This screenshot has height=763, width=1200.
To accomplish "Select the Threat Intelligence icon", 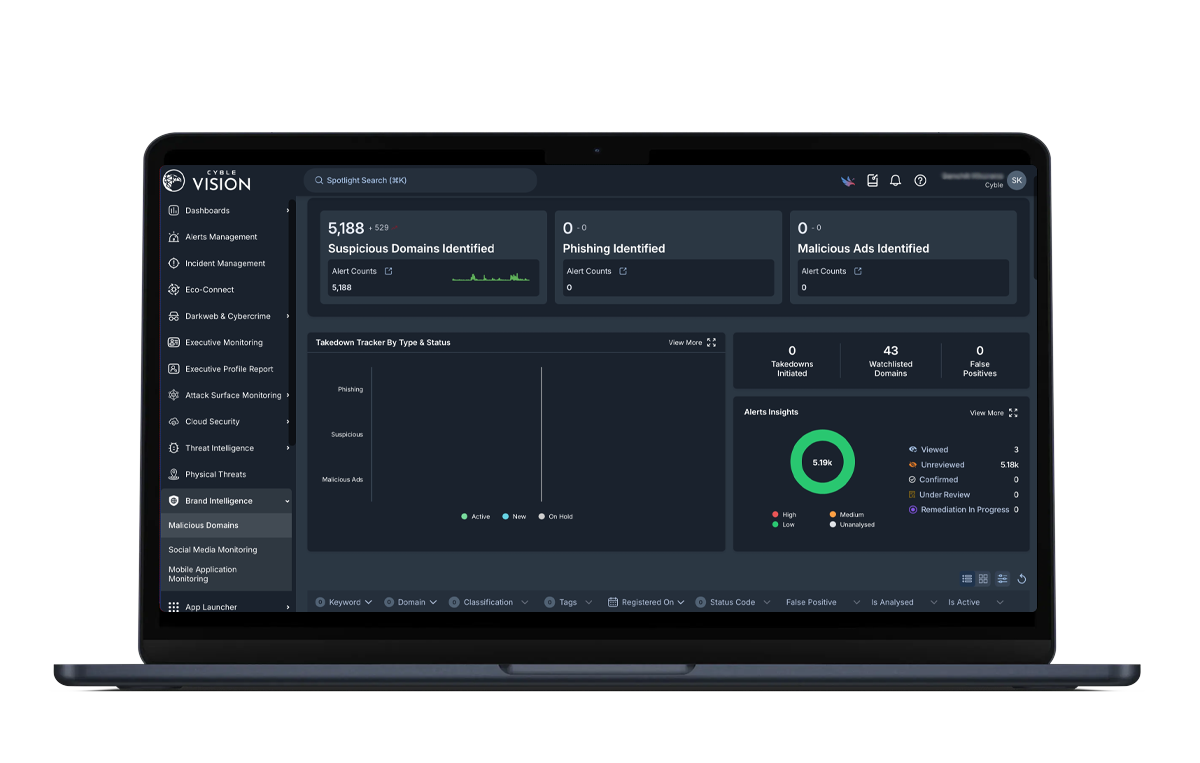I will (173, 448).
